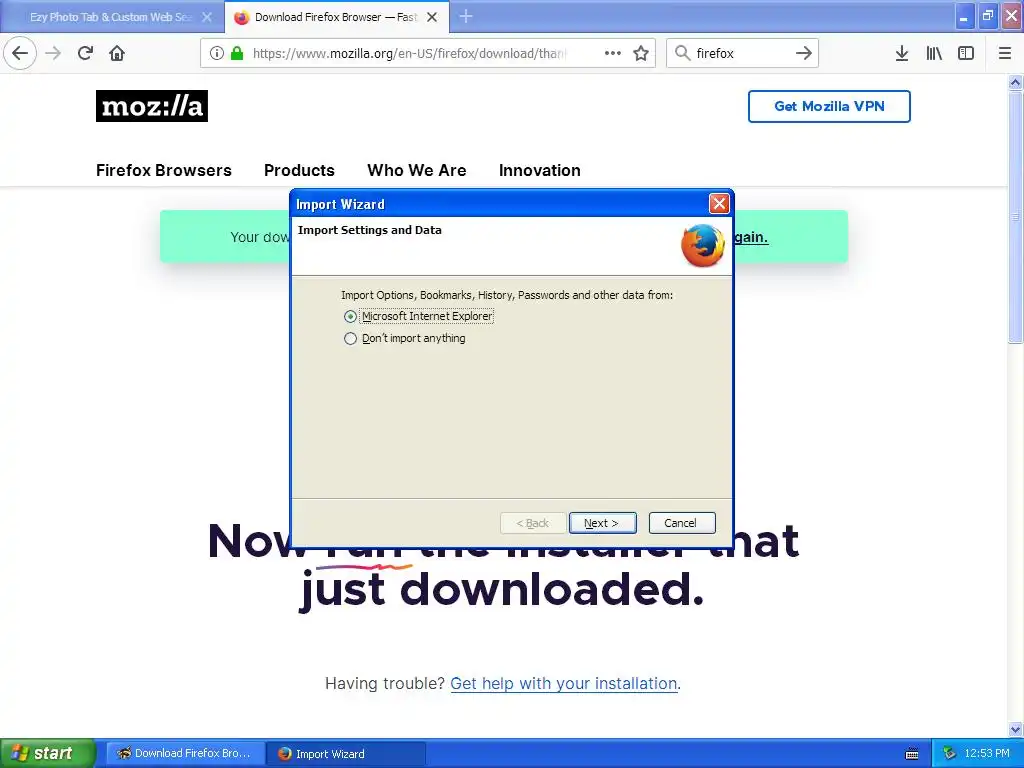Screen dimensions: 1024x768
Task: Select Don't import anything radio option
Action: tap(351, 339)
